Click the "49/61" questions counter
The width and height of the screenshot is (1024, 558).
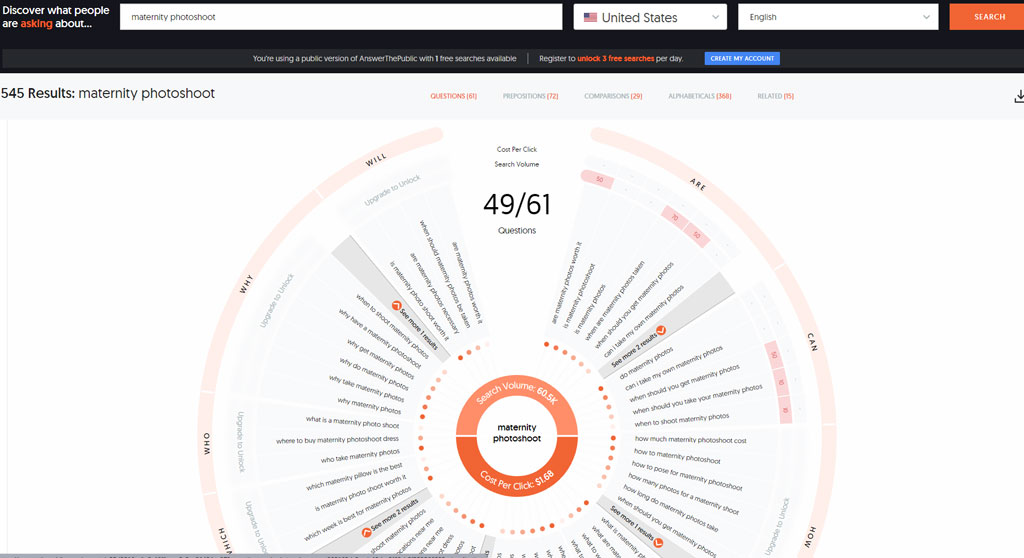pos(517,205)
